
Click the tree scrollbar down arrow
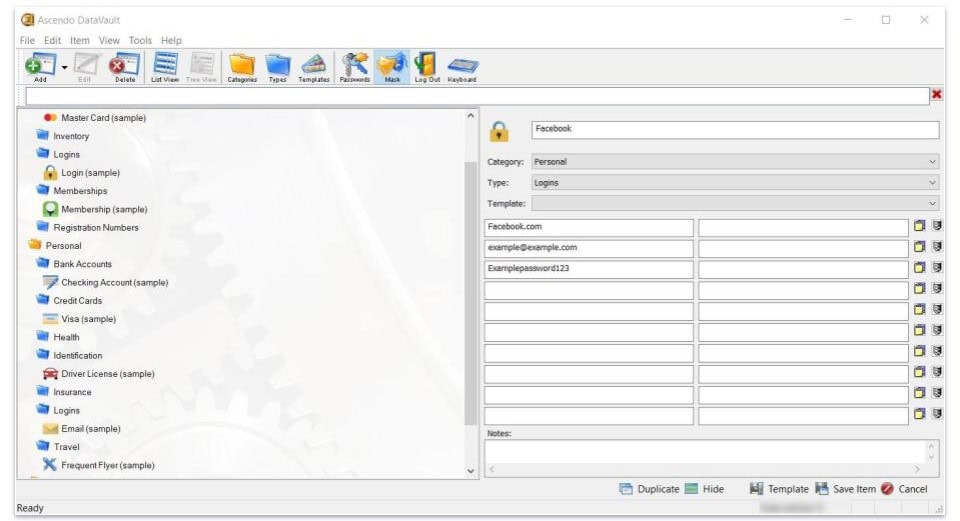click(470, 471)
